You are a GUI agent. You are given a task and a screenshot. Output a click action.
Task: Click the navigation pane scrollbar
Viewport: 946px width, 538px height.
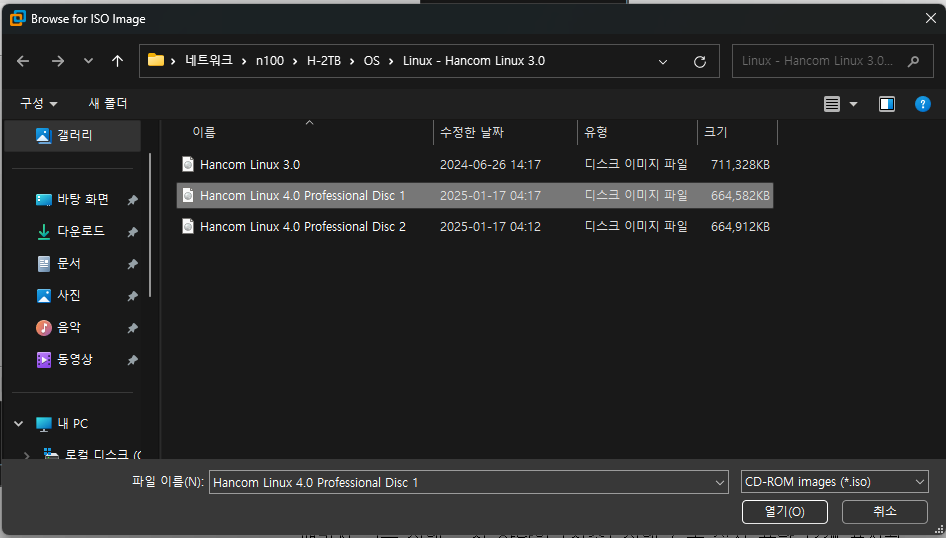[x=150, y=225]
